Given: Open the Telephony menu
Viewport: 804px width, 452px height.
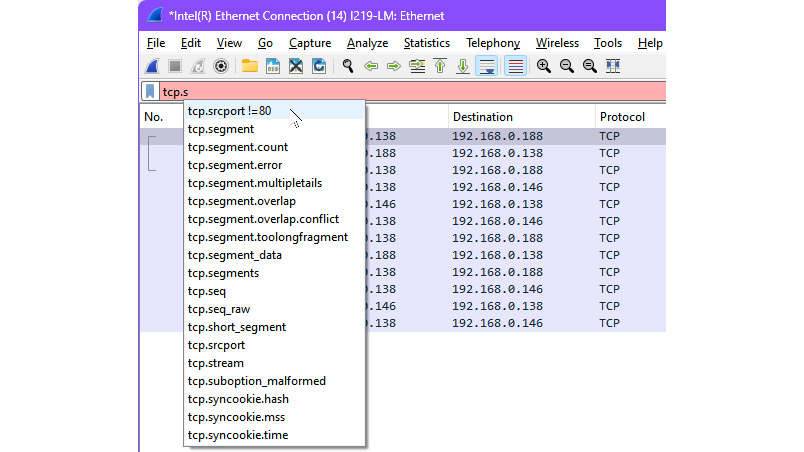Looking at the screenshot, I should (x=492, y=43).
